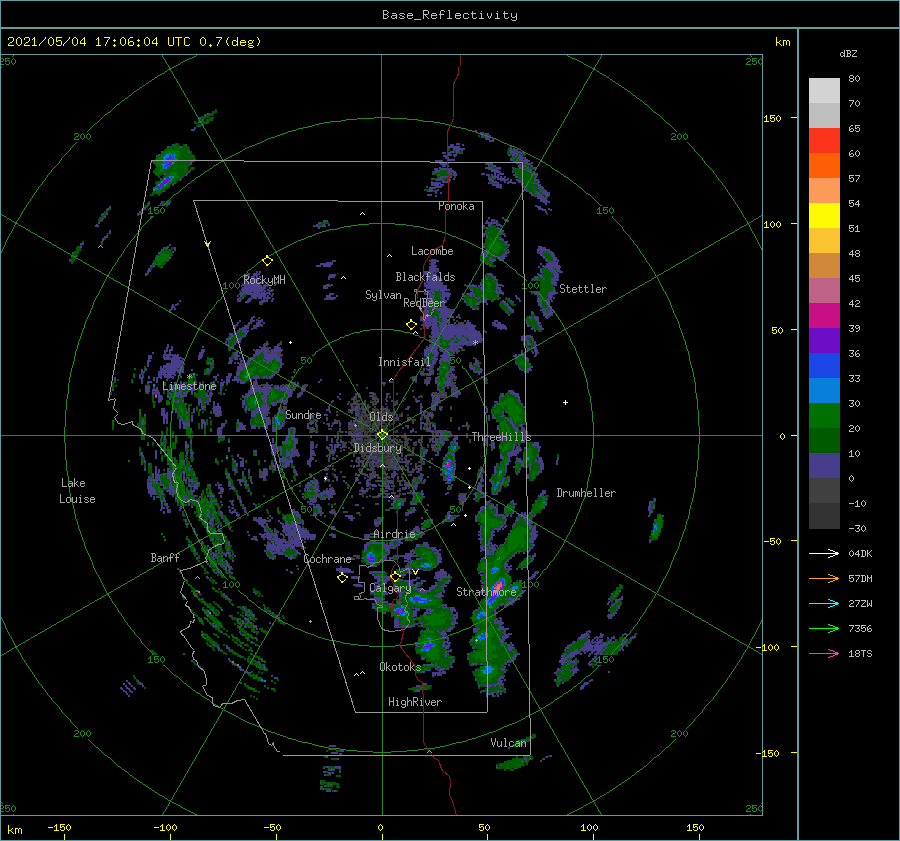Click the Limestone label
The height and width of the screenshot is (841, 900).
(189, 386)
